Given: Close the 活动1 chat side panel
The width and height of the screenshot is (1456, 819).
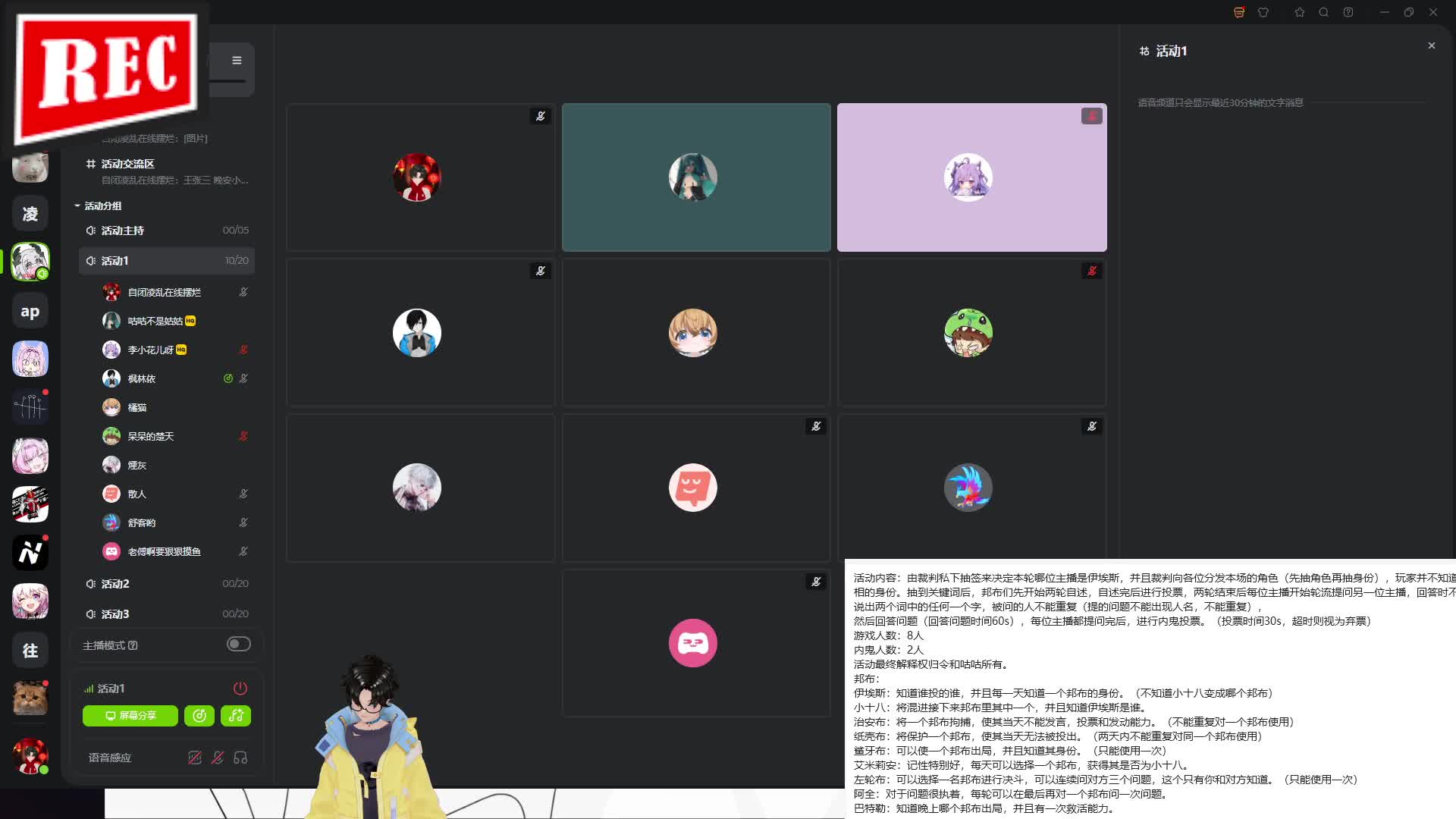Looking at the screenshot, I should pos(1432,45).
